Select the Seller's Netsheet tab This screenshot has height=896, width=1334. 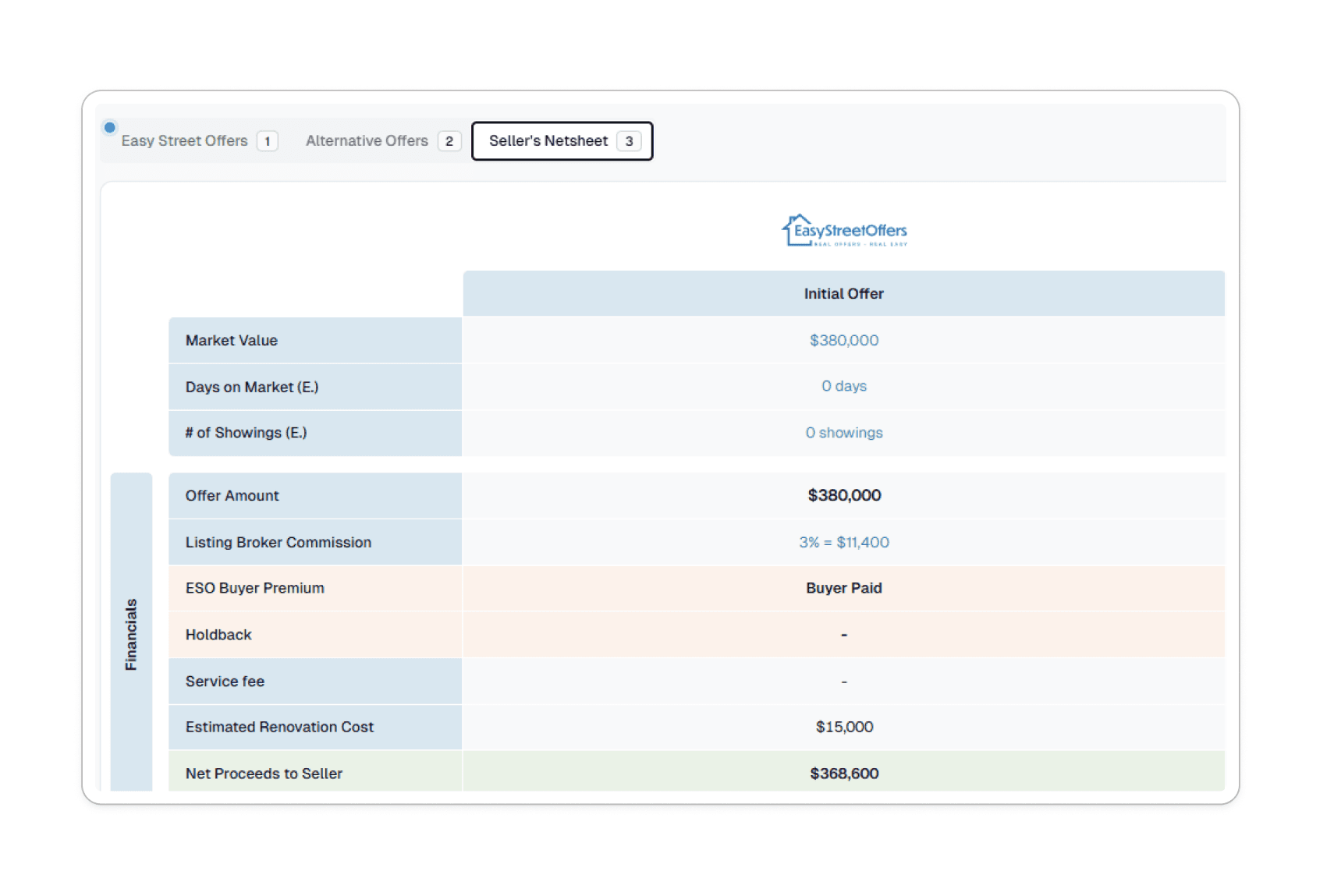[548, 141]
